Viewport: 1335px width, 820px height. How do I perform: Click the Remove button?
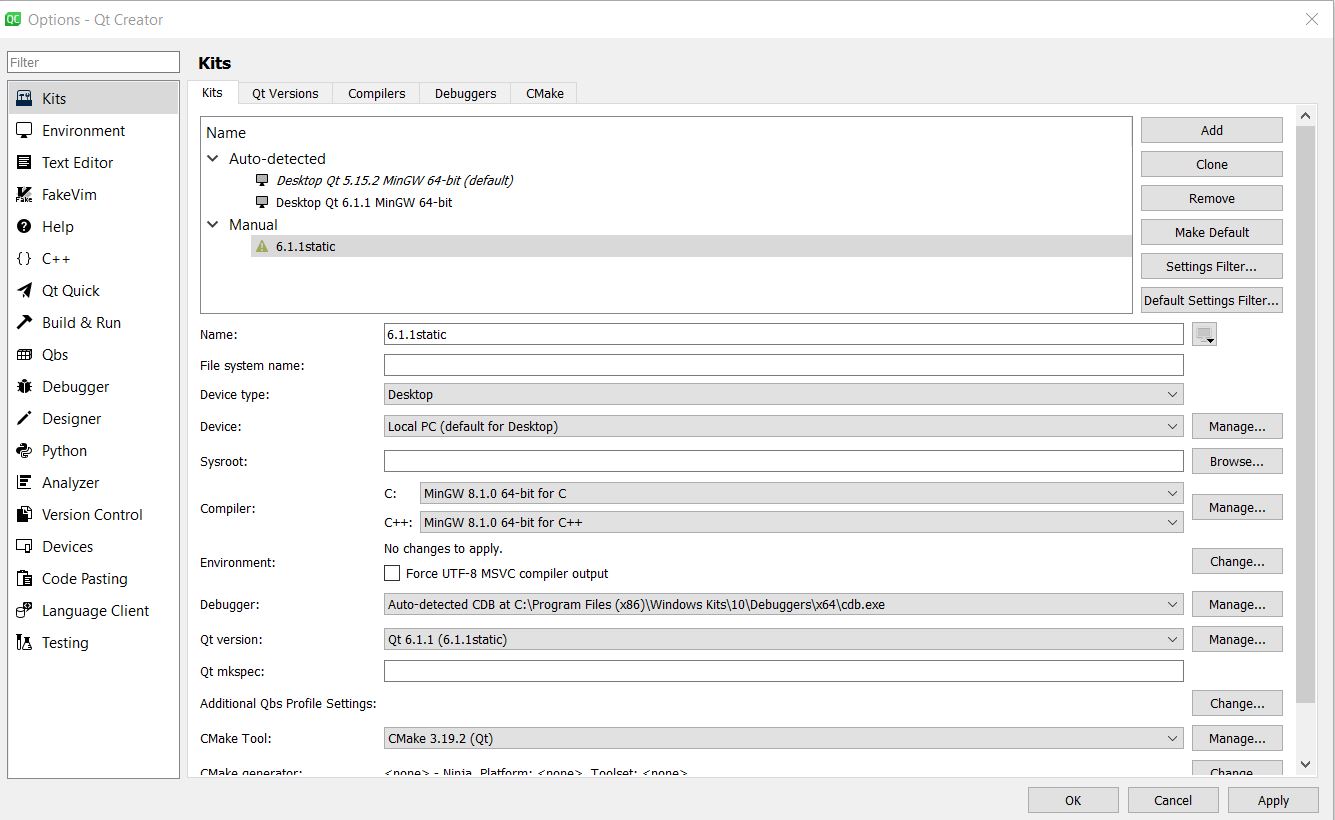tap(1212, 198)
